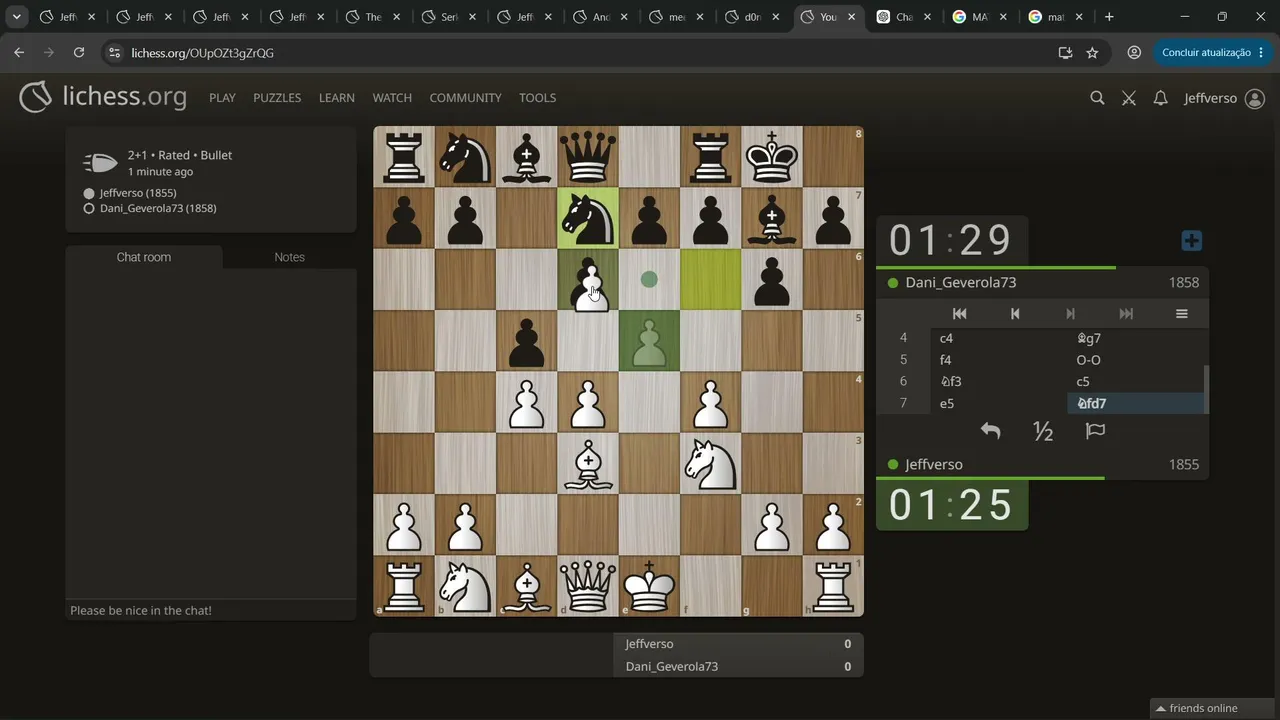
Task: Select the white knight on b1
Action: 465,586
